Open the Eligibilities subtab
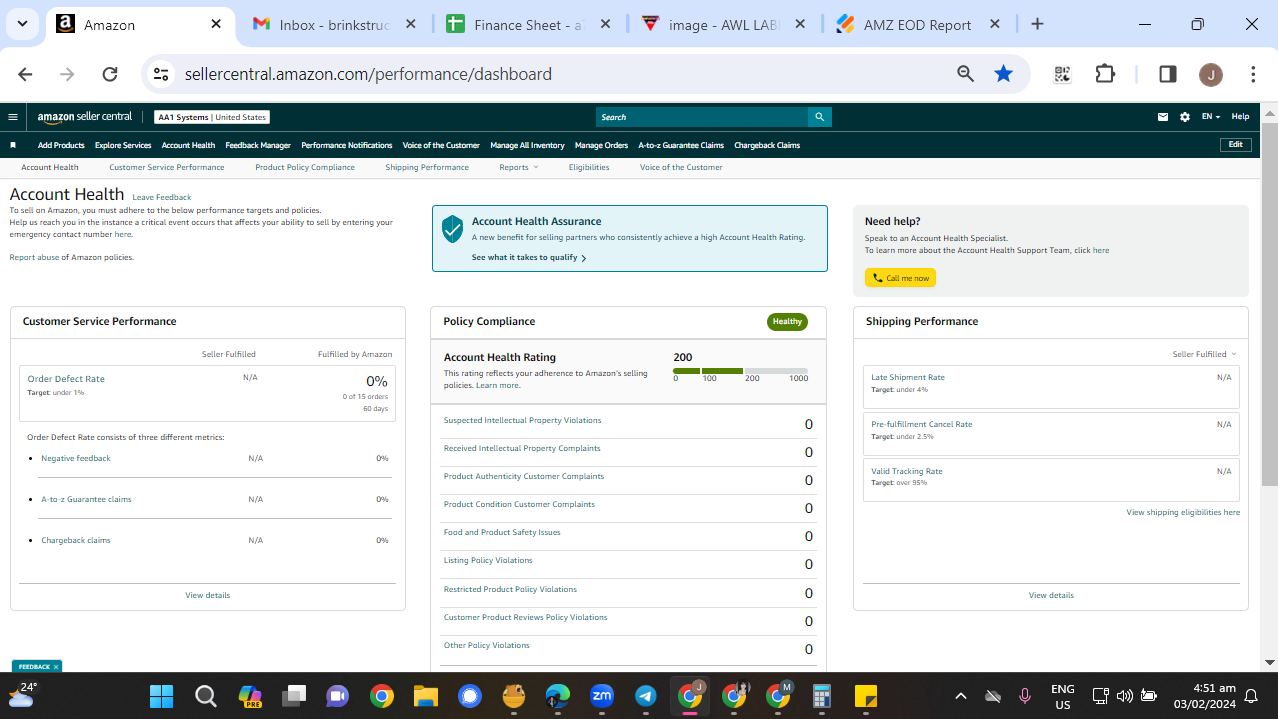The width and height of the screenshot is (1278, 719). [x=589, y=167]
